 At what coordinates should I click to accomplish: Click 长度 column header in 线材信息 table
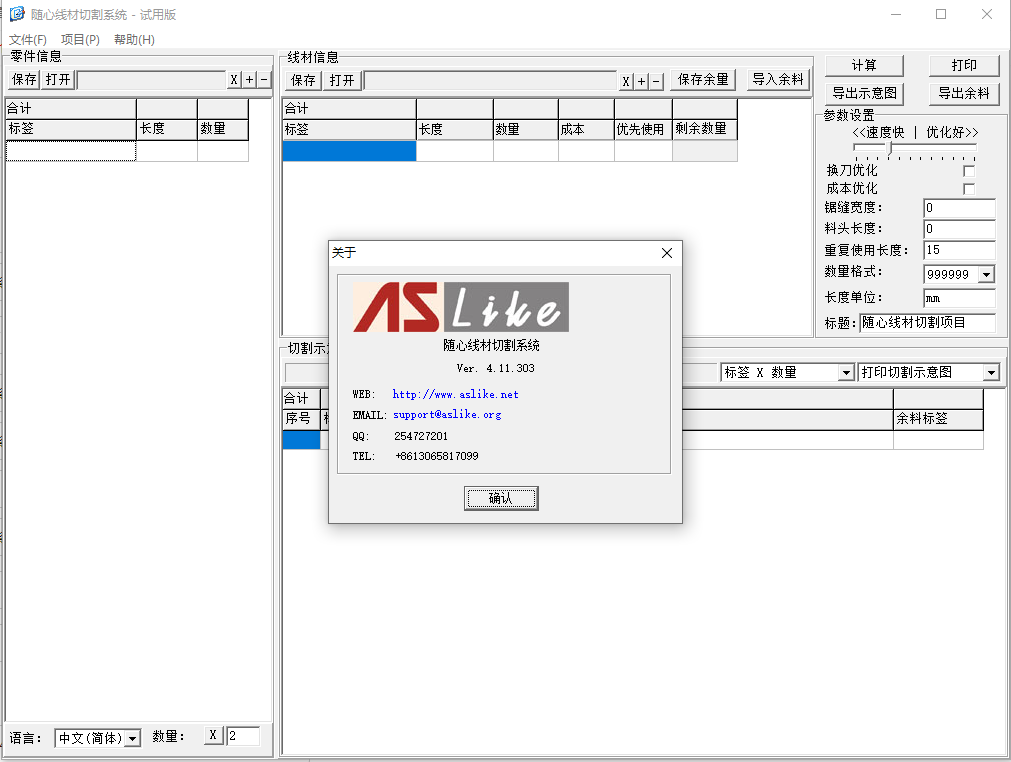tap(455, 130)
